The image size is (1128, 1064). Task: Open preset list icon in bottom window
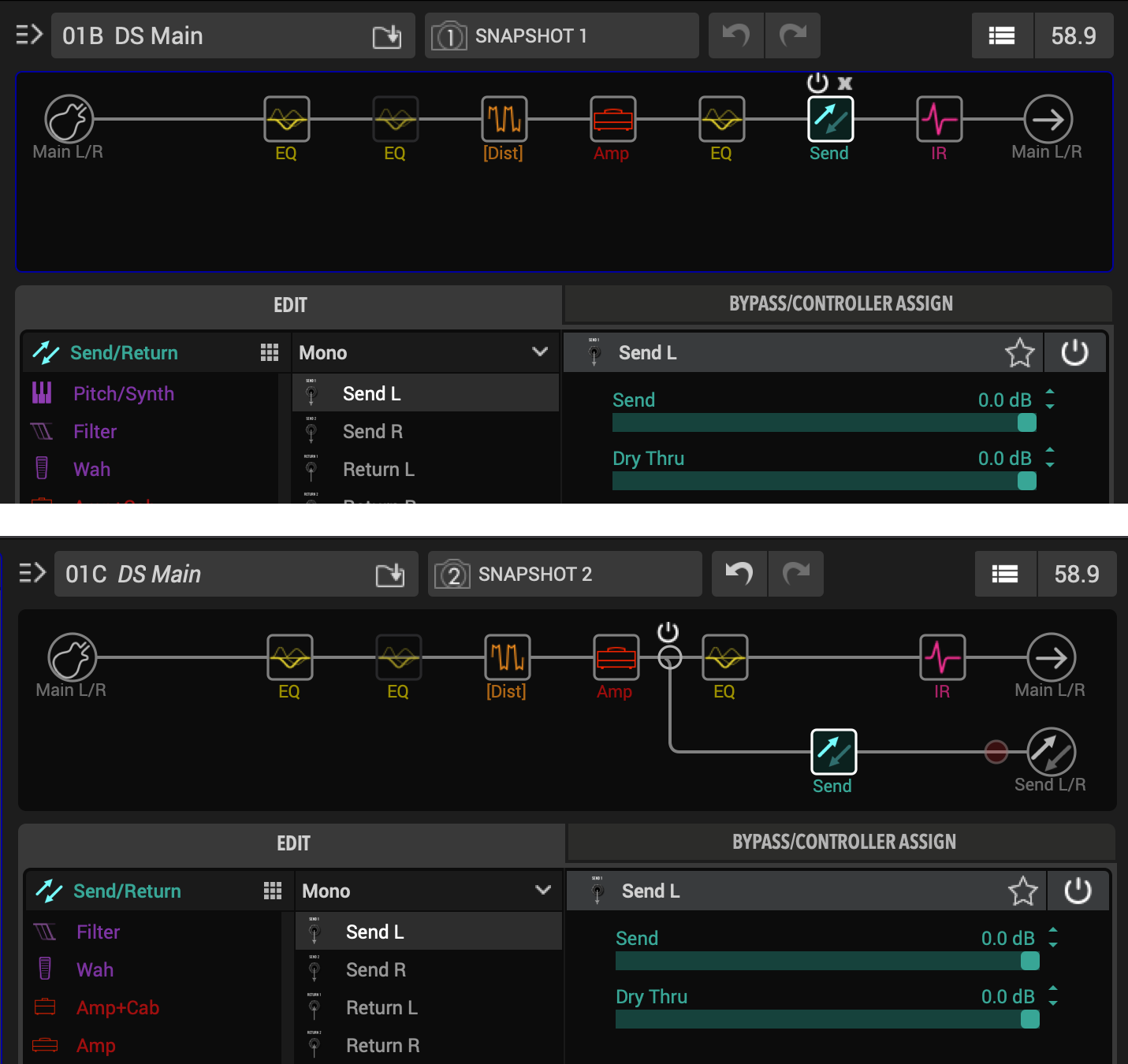1005,574
